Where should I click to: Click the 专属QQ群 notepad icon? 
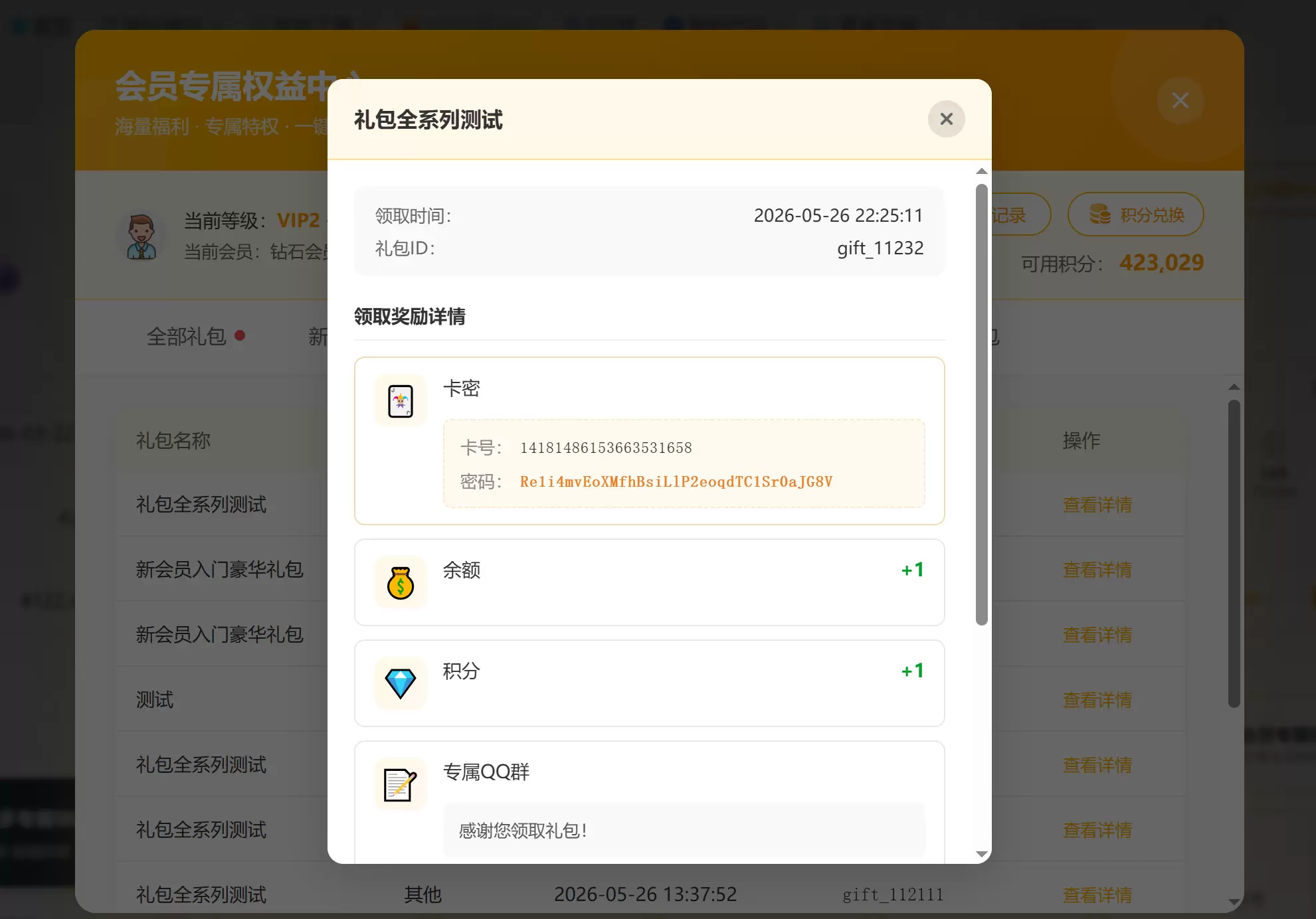(x=401, y=785)
